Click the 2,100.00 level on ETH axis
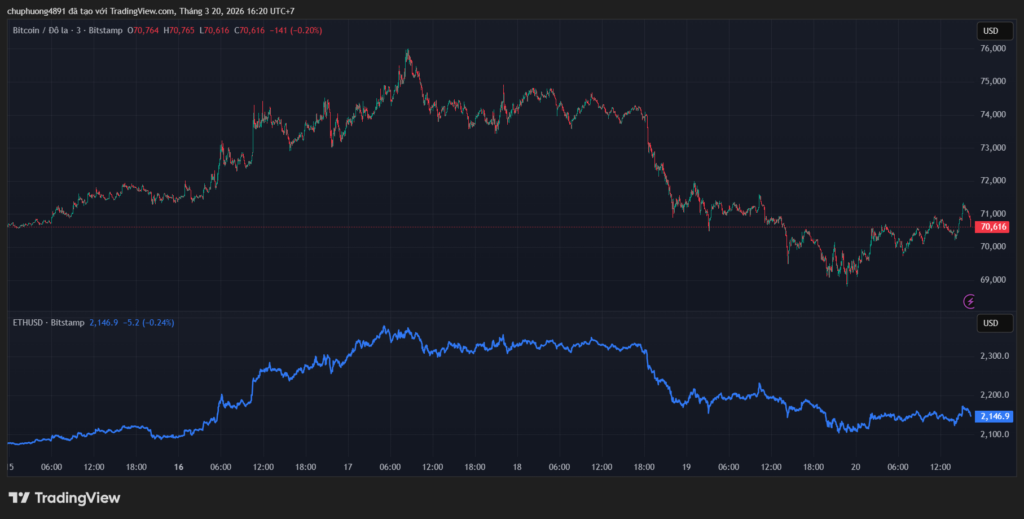The image size is (1024, 519). (996, 434)
